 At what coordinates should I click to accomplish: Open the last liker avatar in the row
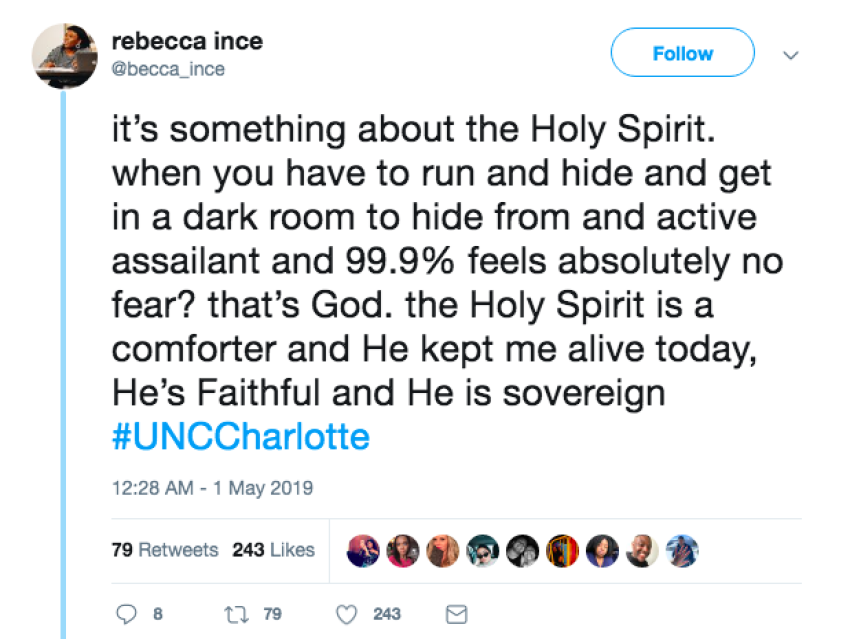point(681,549)
